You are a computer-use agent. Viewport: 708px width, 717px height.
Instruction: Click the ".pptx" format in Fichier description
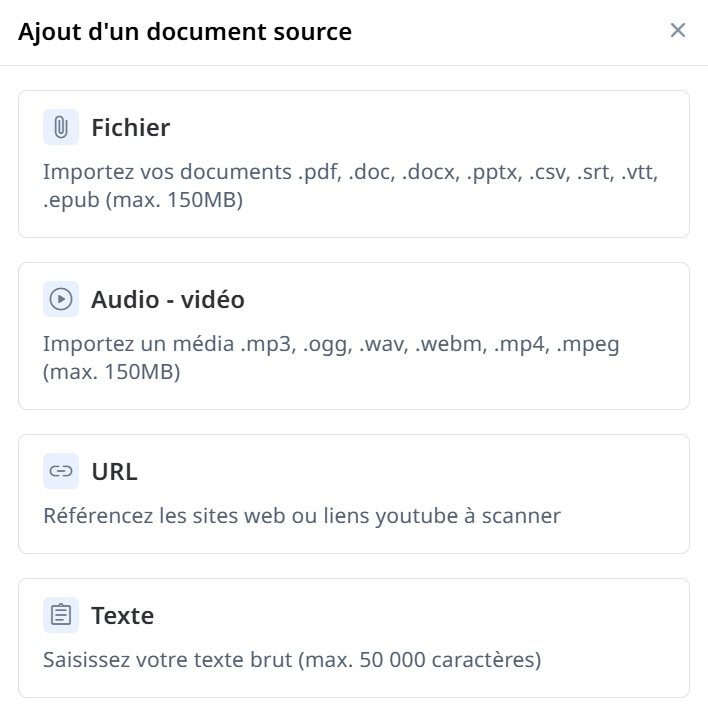tap(489, 172)
